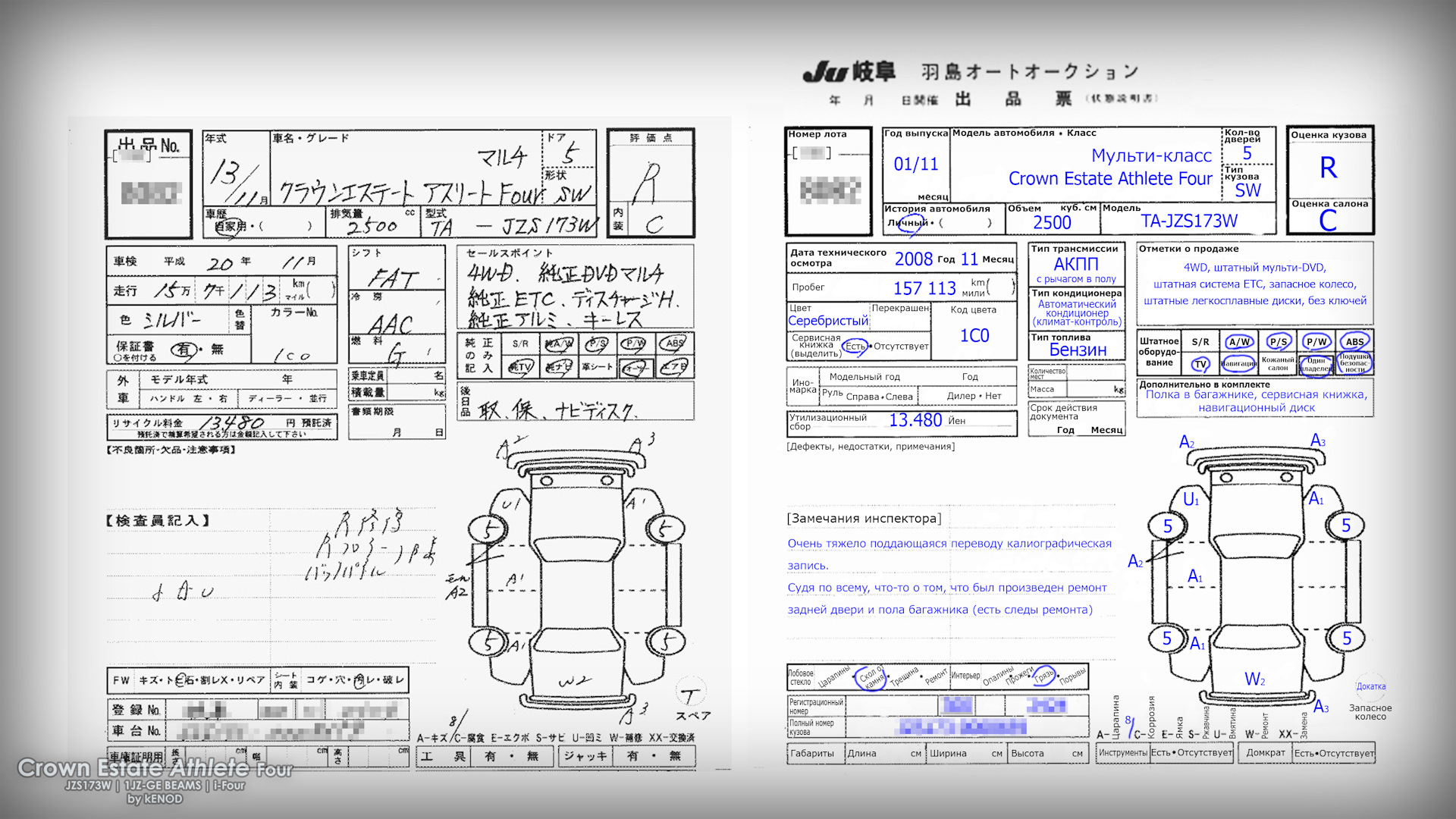Click the 'Отсутствует' service book option
1456x819 pixels.
901,347
